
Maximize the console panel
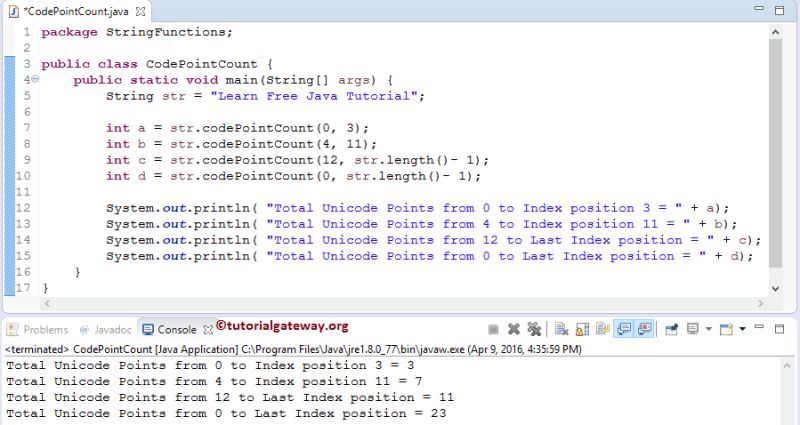pyautogui.click(x=779, y=329)
